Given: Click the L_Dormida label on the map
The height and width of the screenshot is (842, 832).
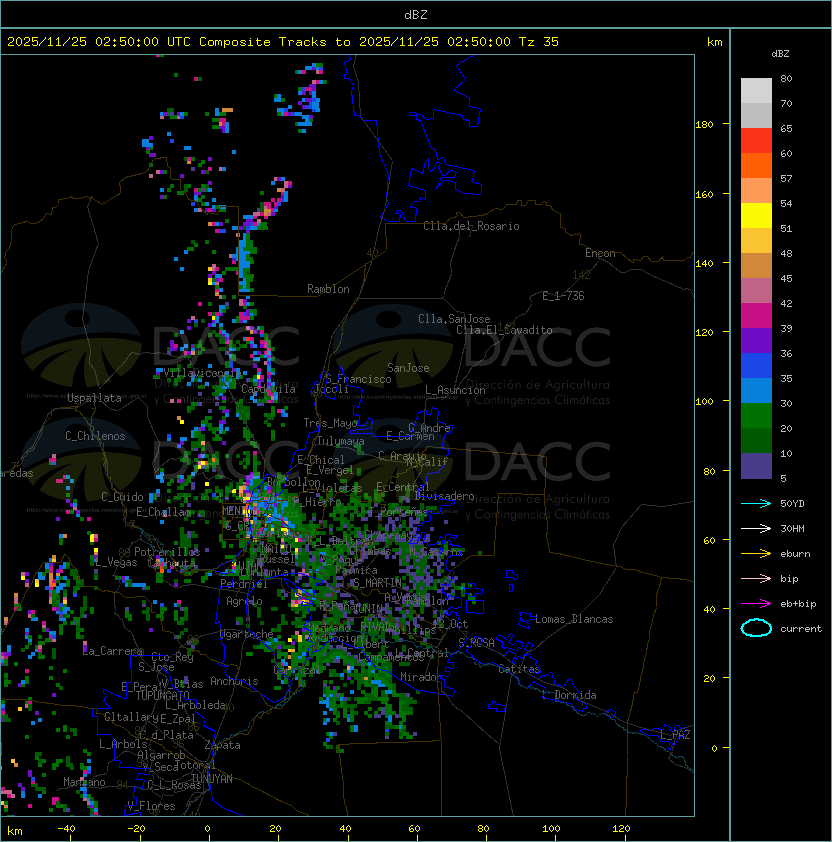Looking at the screenshot, I should pos(569,695).
